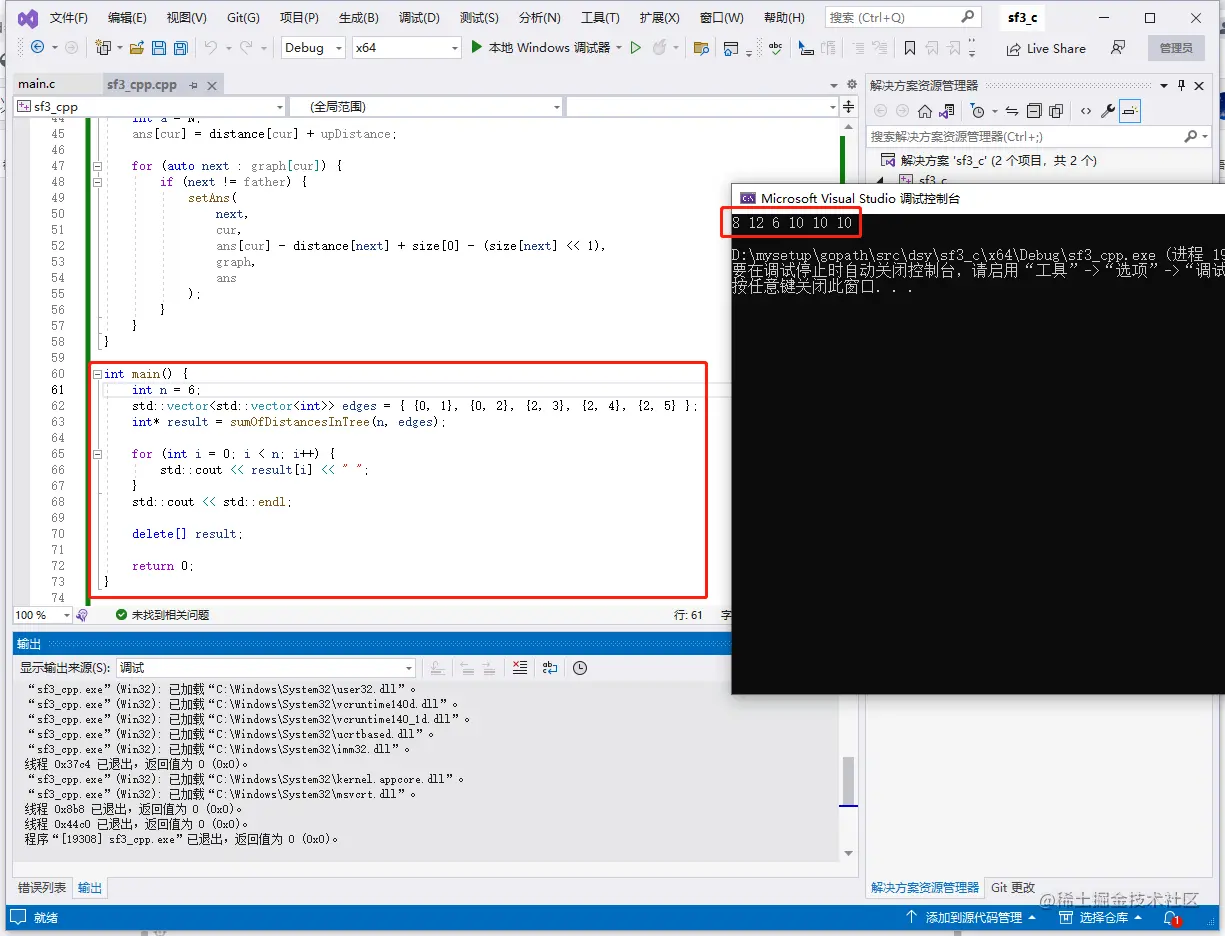The image size is (1225, 936).
Task: Click the Live Share button
Action: 1046,48
